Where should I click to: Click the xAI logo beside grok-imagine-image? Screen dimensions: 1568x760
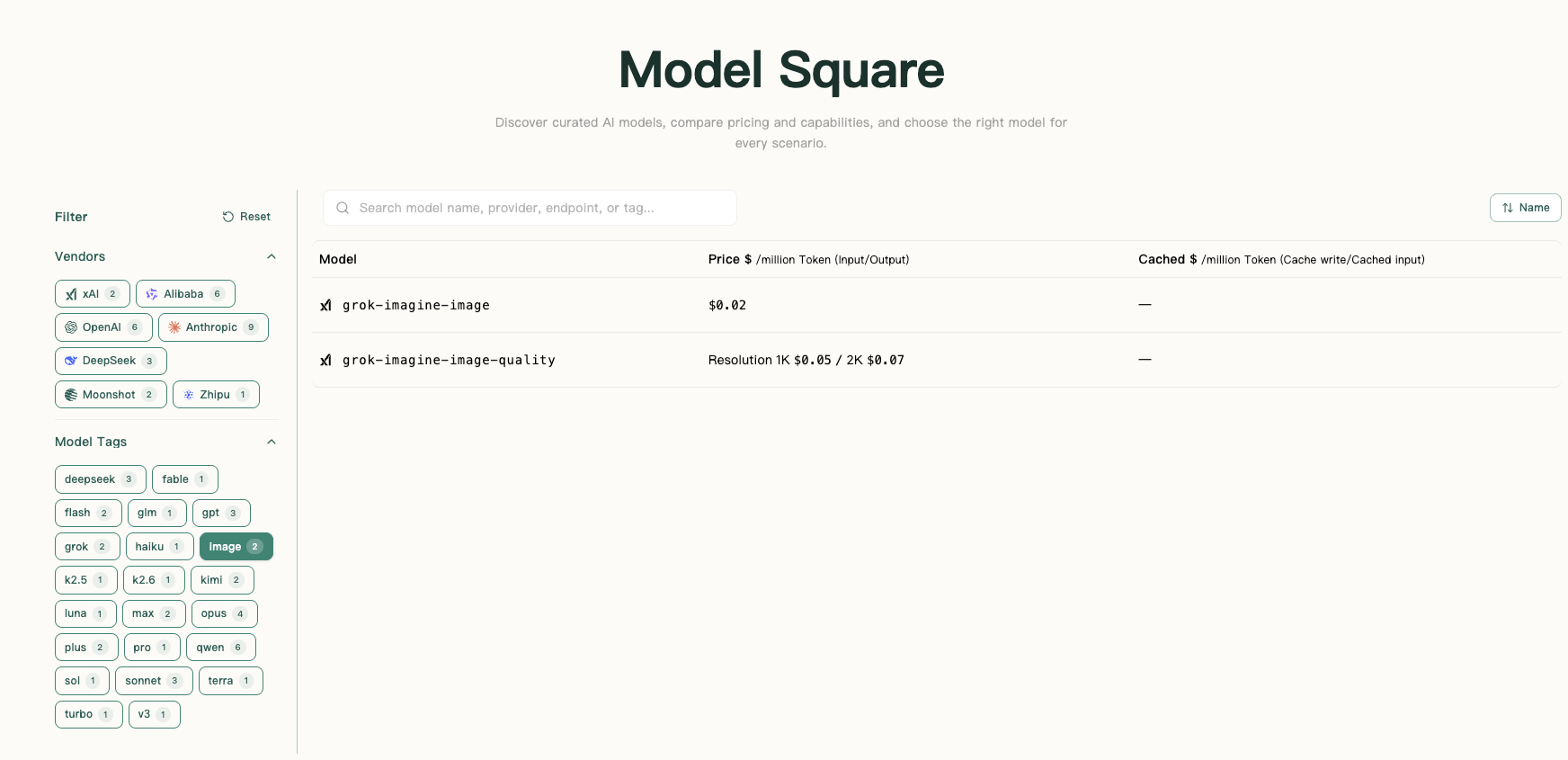[325, 305]
